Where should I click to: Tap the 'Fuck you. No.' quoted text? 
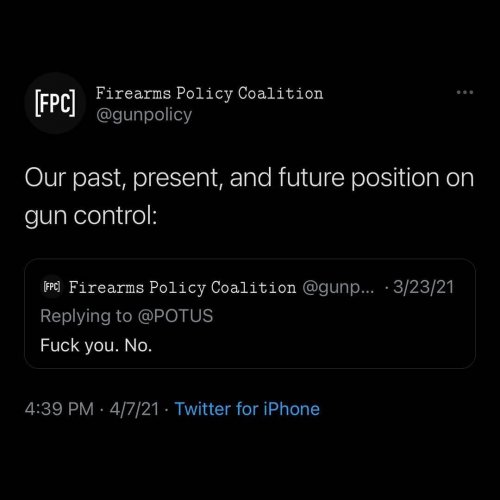pos(96,345)
